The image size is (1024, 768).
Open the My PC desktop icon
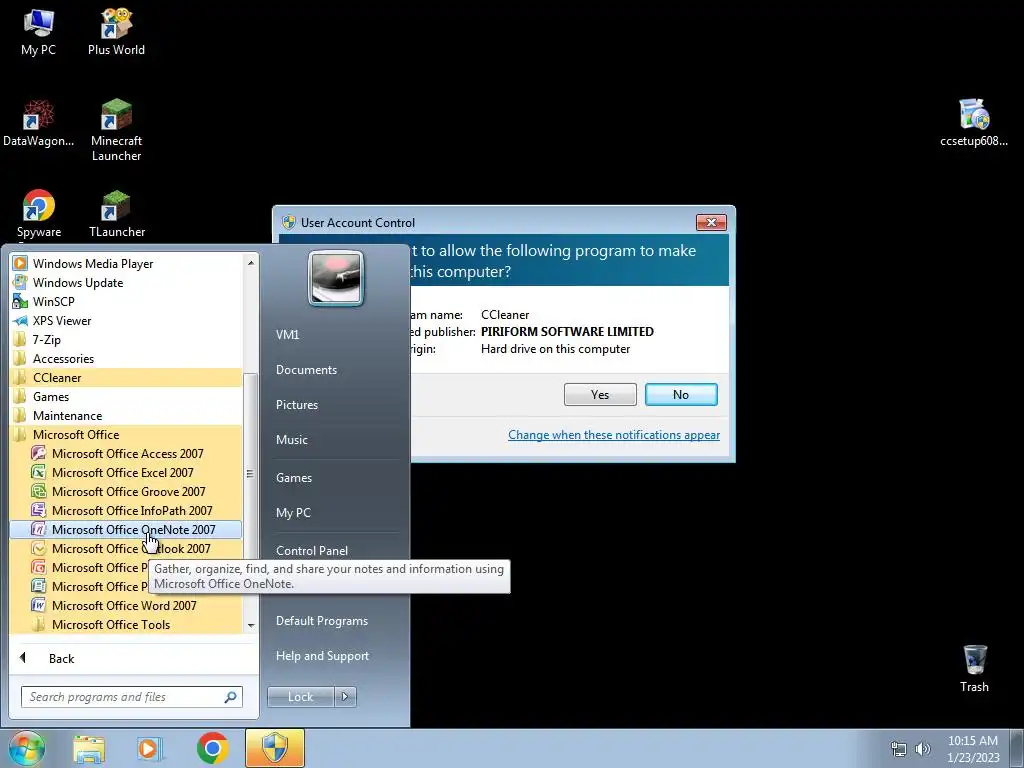pos(38,33)
